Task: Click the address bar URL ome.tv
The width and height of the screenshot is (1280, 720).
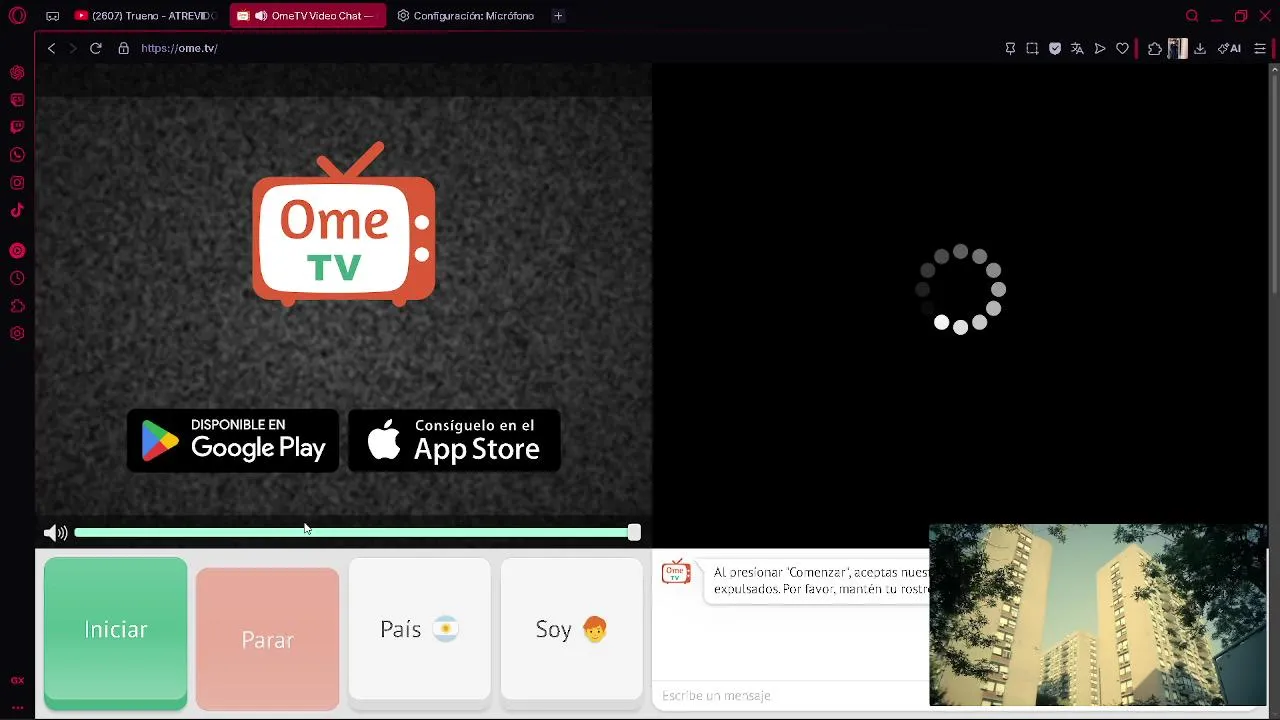Action: click(179, 48)
